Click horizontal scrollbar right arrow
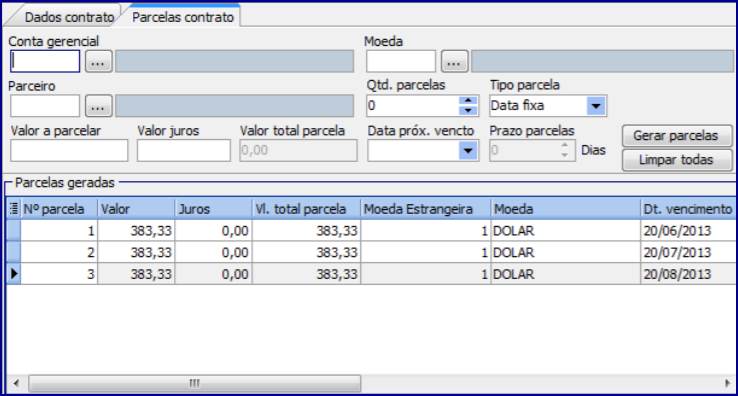This screenshot has height=396, width=738. pyautogui.click(x=727, y=383)
